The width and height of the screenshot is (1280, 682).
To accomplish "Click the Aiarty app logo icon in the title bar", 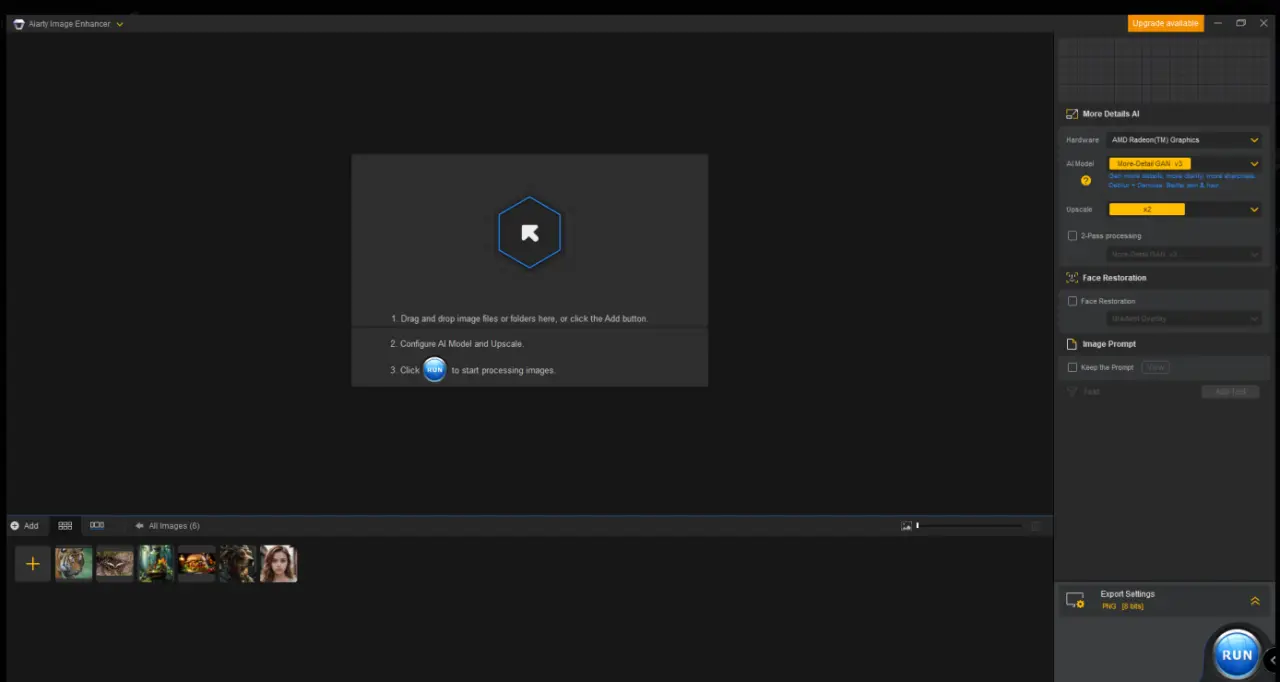I will (x=18, y=24).
